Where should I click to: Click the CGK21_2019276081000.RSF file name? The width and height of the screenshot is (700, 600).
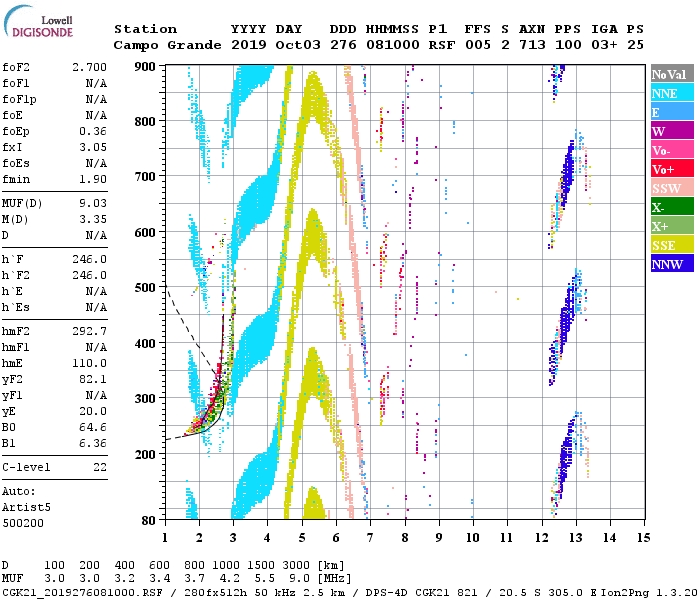[x=82, y=593]
